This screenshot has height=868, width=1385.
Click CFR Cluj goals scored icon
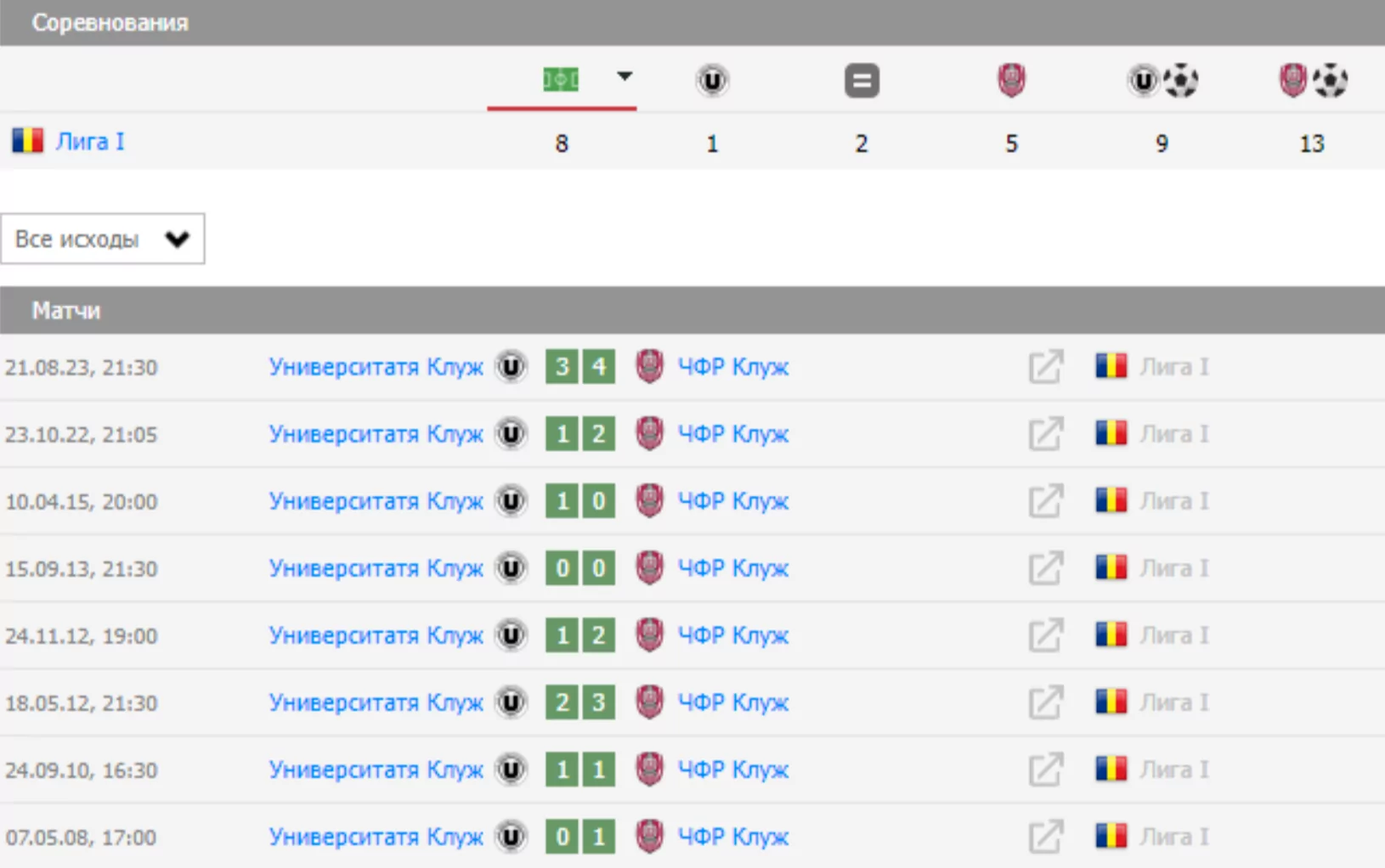[1312, 81]
